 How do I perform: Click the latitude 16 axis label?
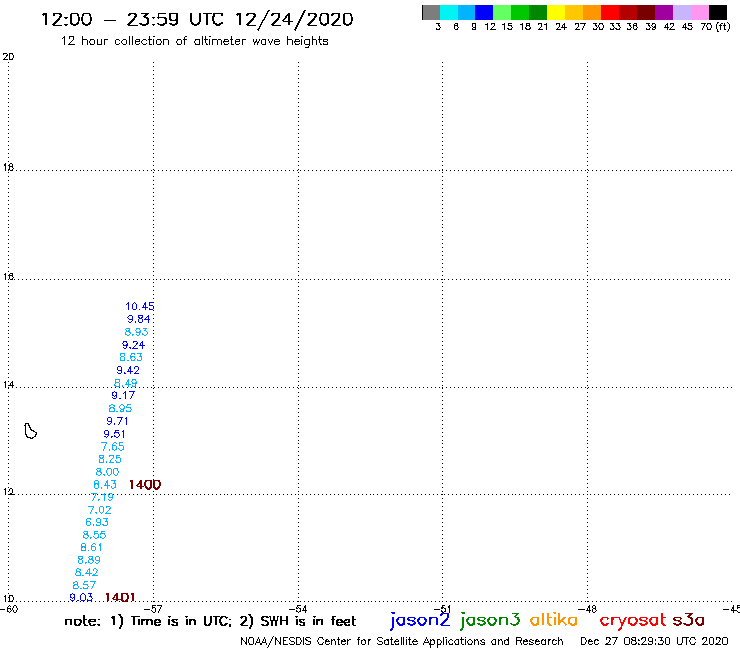click(8, 276)
